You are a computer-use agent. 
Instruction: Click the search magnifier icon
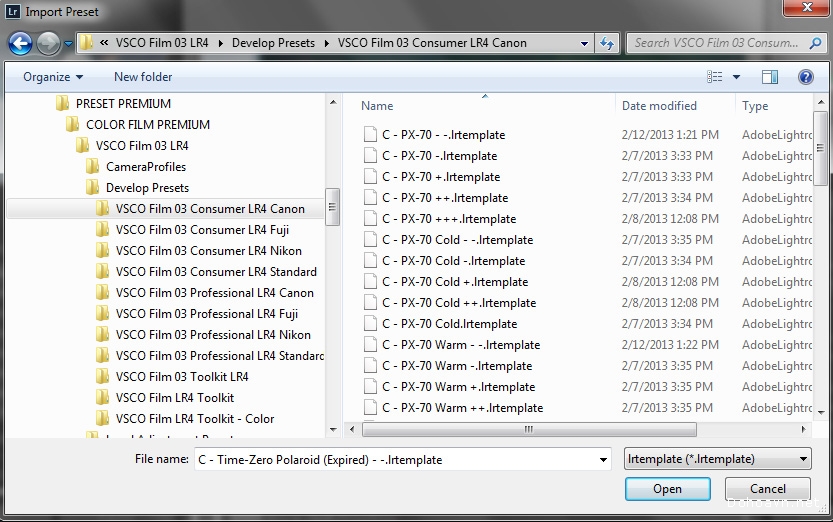pos(815,43)
